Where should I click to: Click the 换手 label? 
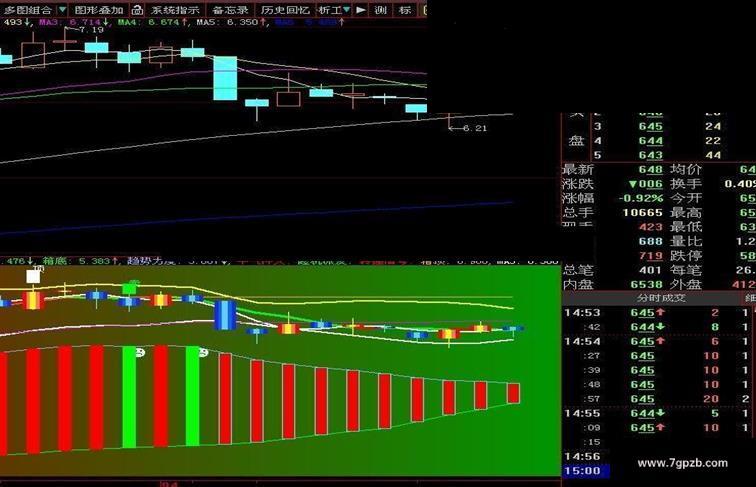coord(686,184)
